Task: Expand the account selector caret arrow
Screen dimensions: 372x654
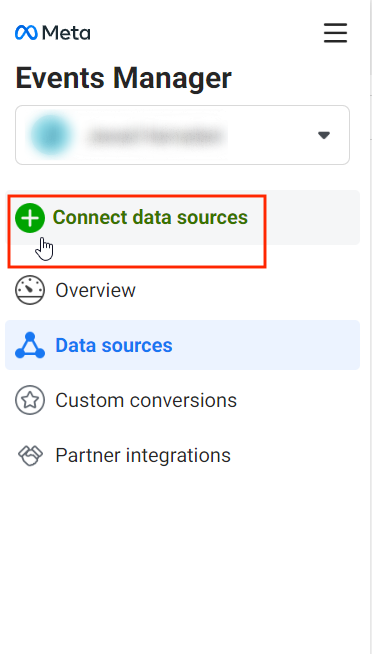Action: point(324,135)
